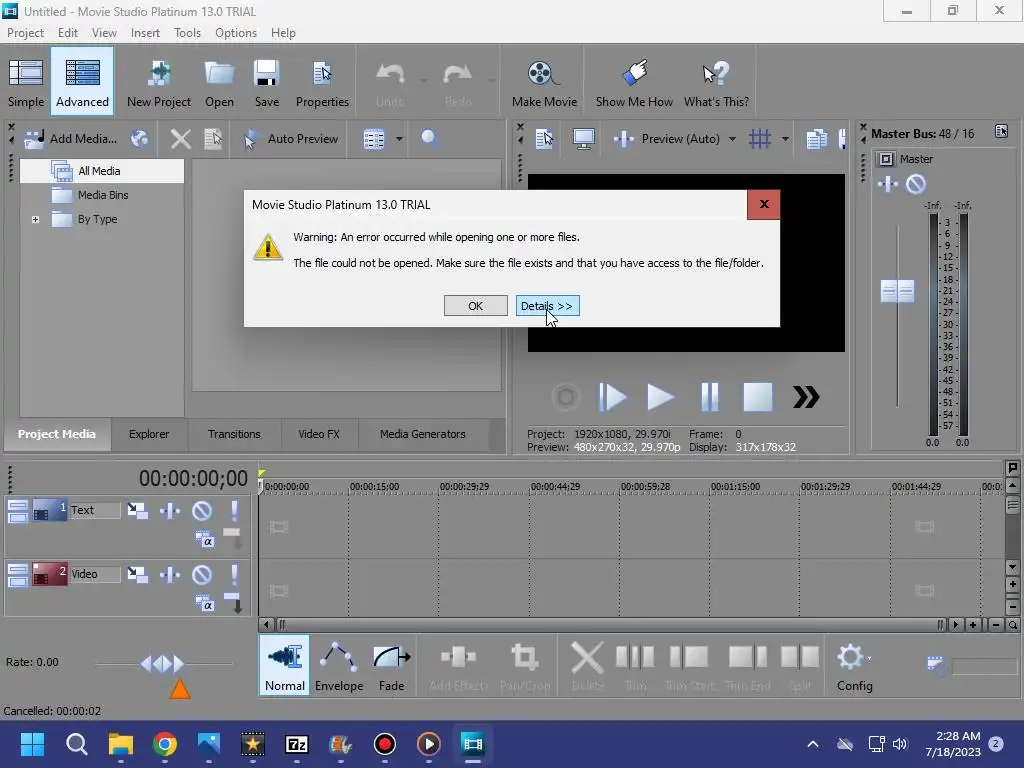Select the All Media folder
Image resolution: width=1024 pixels, height=768 pixels.
102,170
